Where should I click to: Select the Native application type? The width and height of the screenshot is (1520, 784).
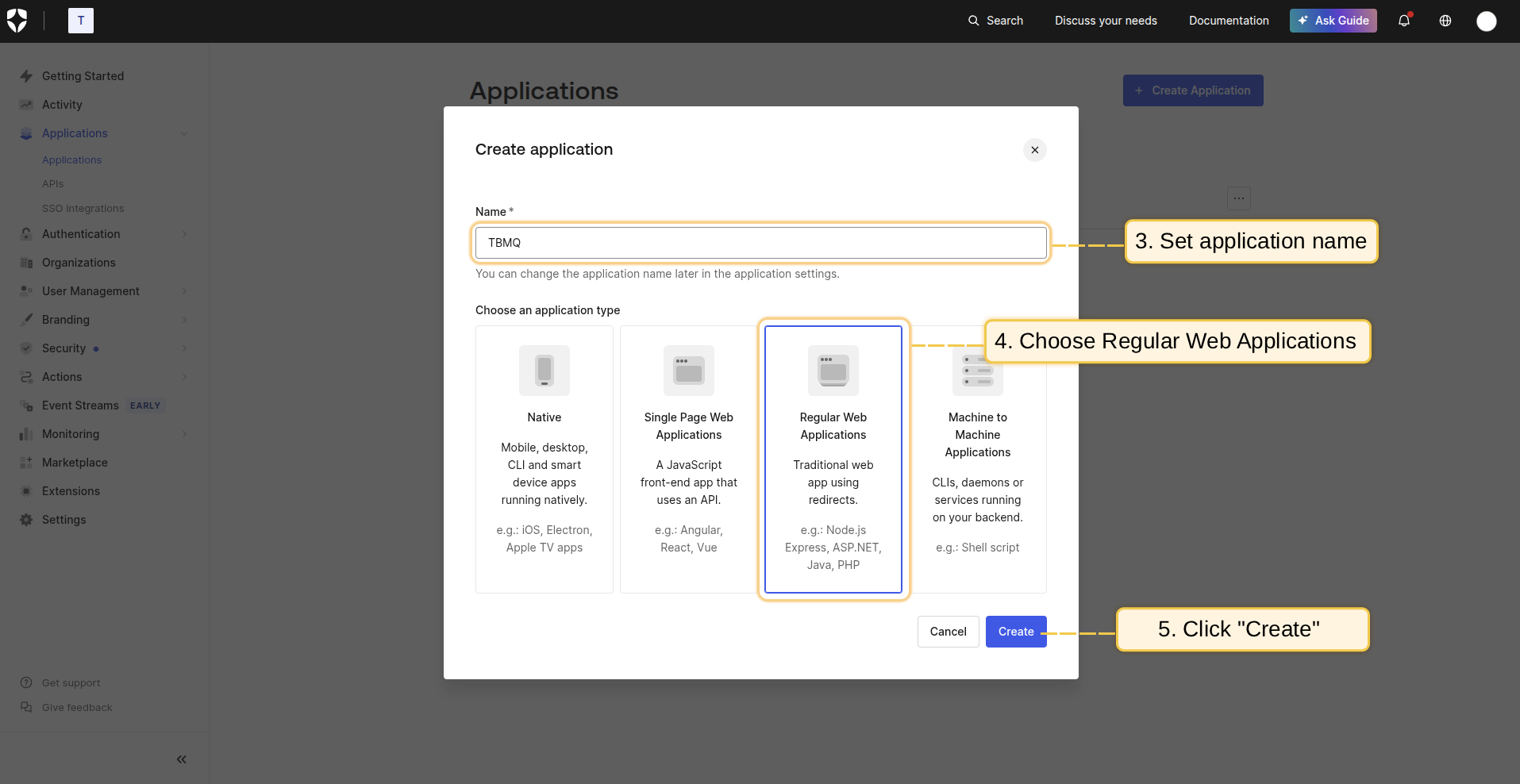pos(545,459)
